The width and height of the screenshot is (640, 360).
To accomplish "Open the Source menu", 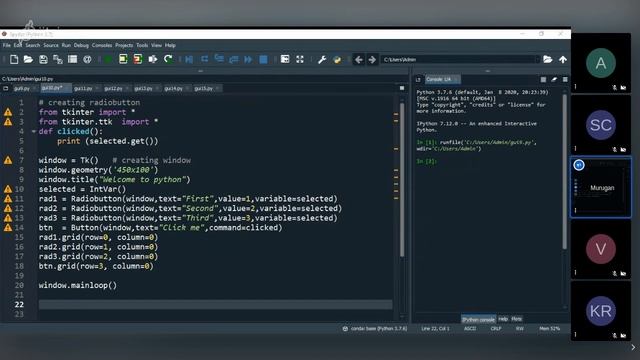I will pos(51,45).
